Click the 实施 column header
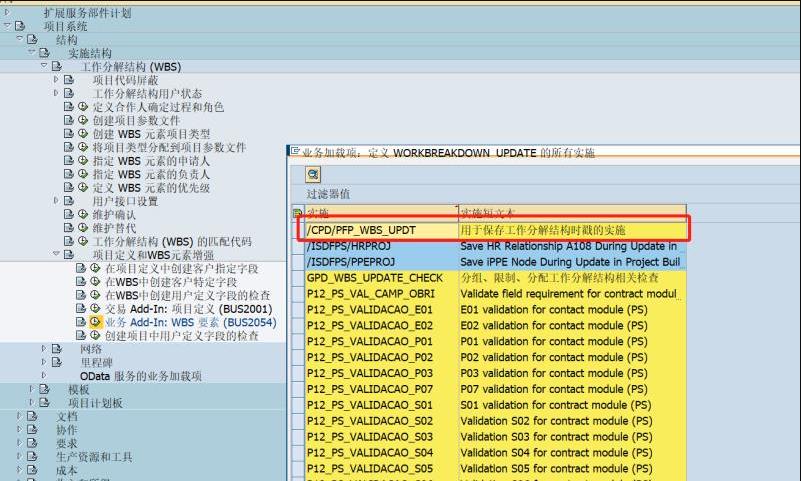Viewport: 801px width, 481px height. pyautogui.click(x=381, y=213)
